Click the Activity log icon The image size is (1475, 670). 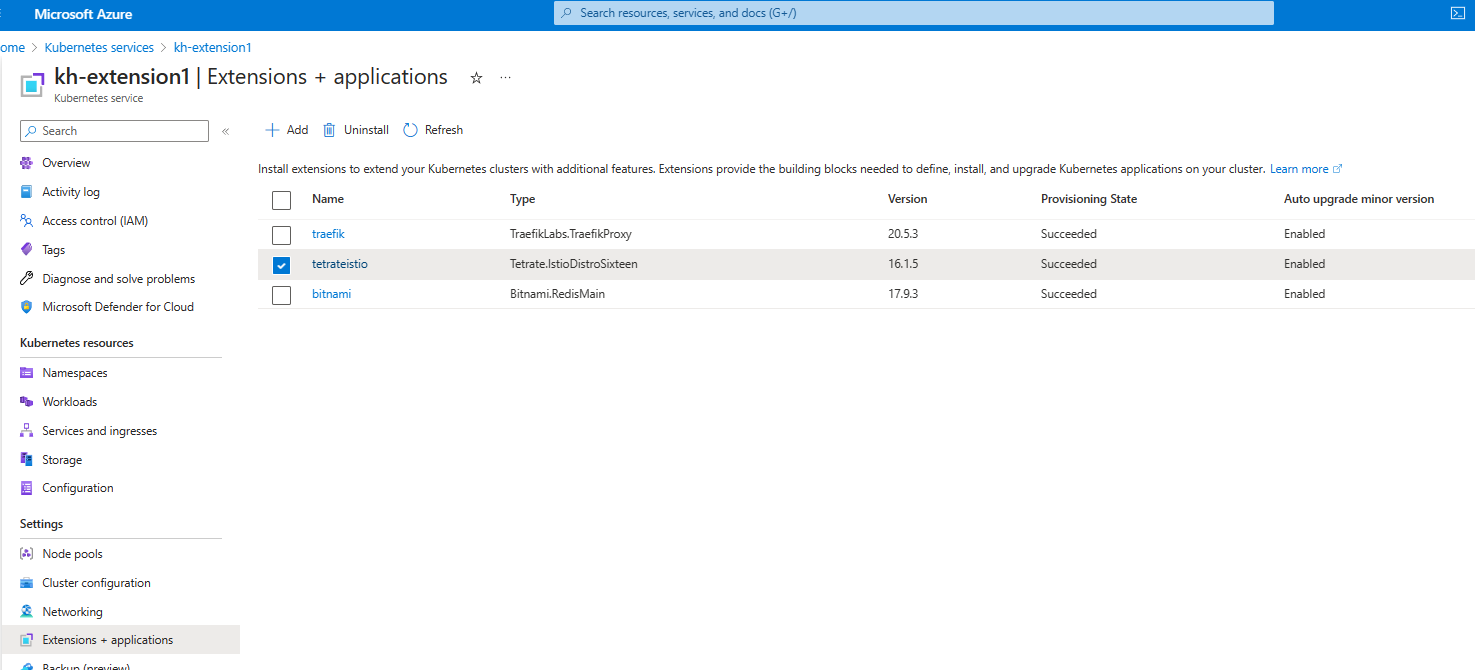27,192
